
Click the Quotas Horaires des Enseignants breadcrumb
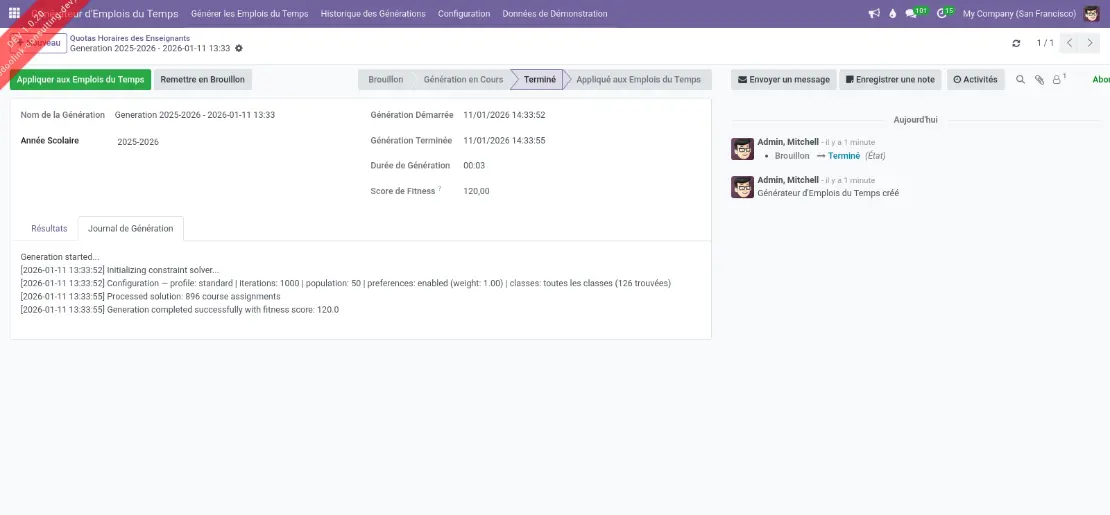pos(130,38)
